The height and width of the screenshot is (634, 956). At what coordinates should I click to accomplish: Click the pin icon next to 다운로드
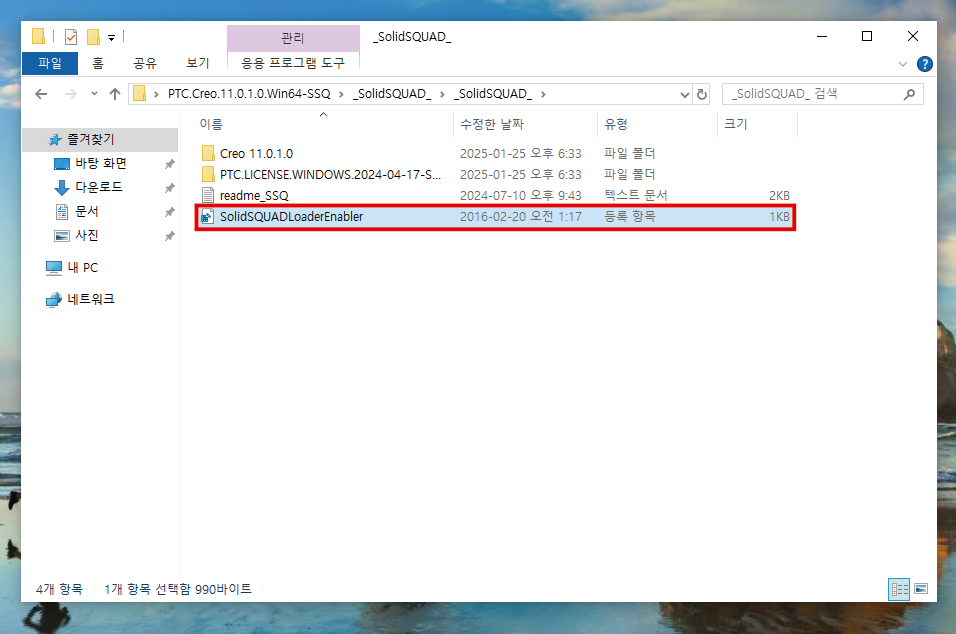click(x=169, y=188)
